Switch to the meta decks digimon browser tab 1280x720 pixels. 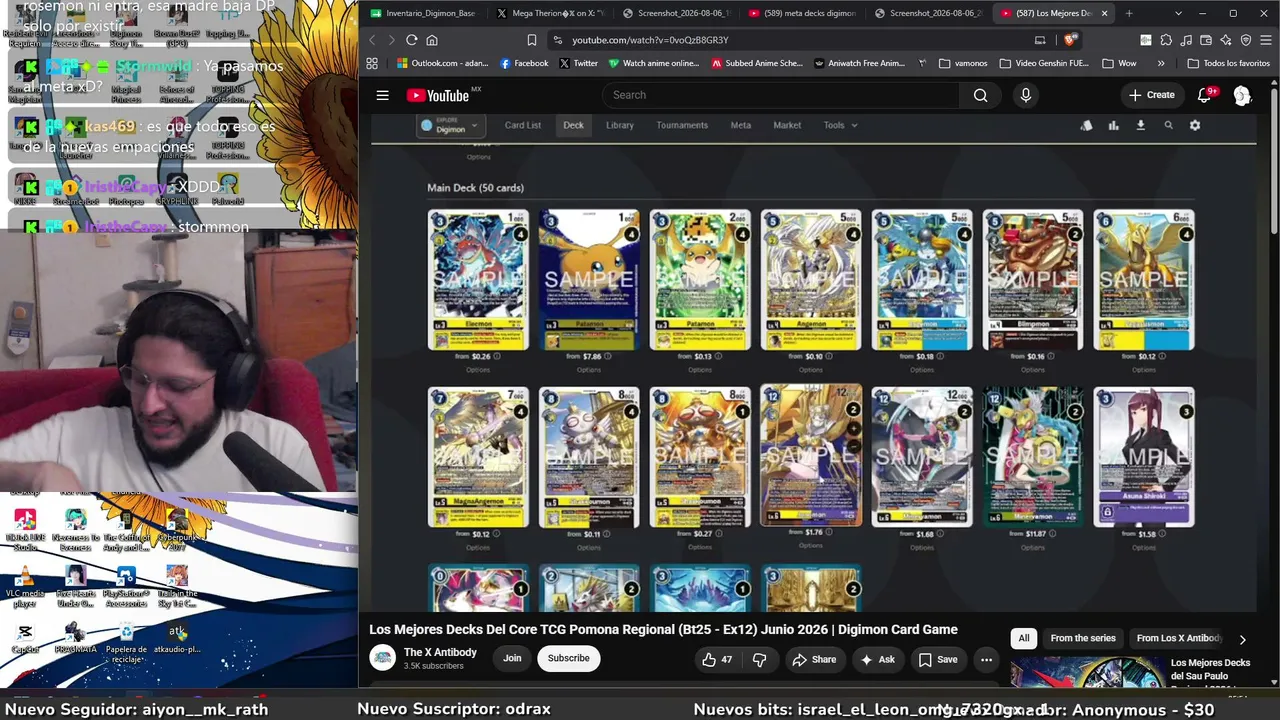point(802,13)
